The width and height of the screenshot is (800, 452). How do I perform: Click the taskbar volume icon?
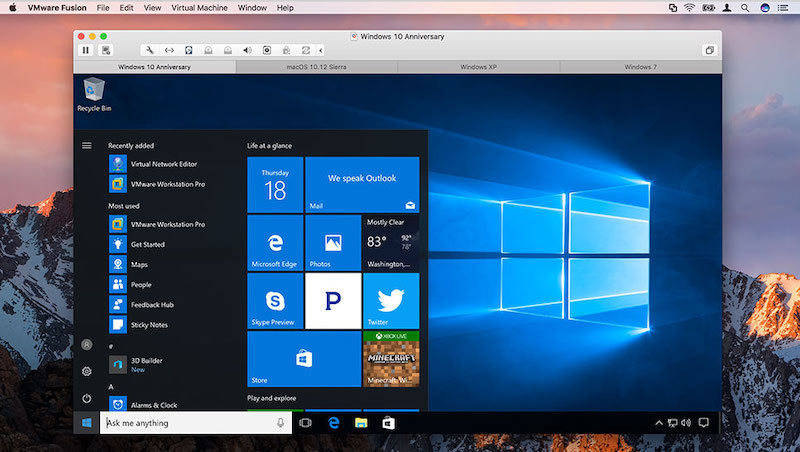click(x=686, y=423)
